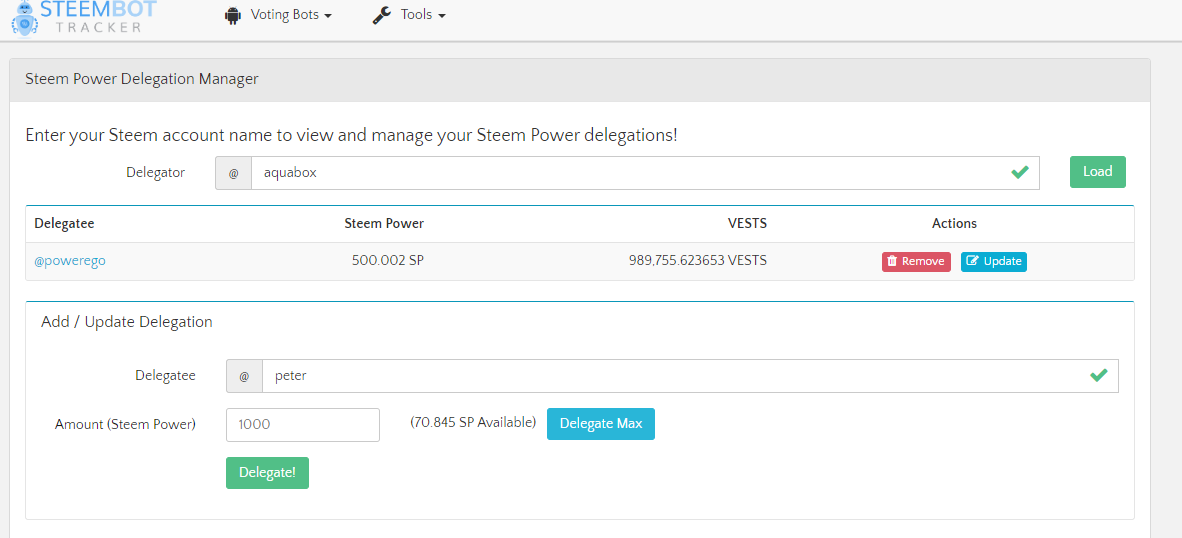Viewport: 1182px width, 538px height.
Task: Focus the Delegatee field containing peter
Action: 691,375
